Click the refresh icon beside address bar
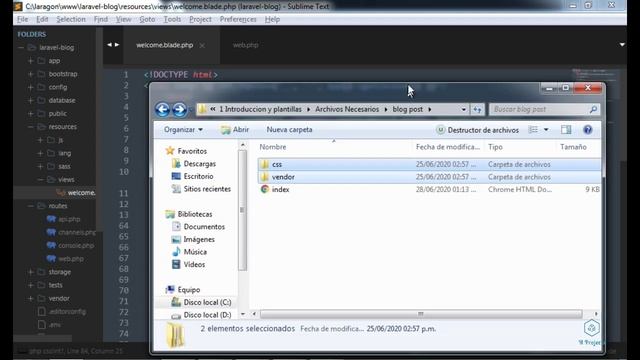This screenshot has height=360, width=640. tap(477, 109)
